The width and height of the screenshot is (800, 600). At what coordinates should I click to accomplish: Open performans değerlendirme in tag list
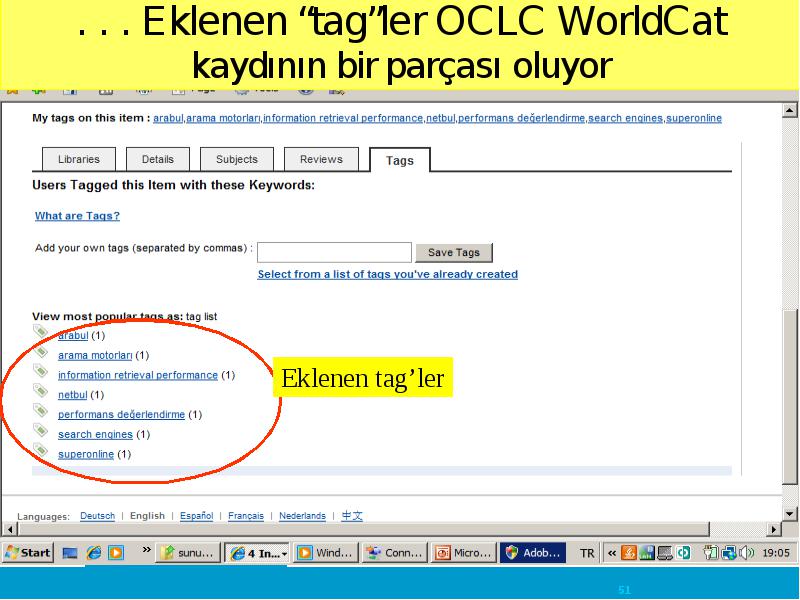tap(121, 415)
